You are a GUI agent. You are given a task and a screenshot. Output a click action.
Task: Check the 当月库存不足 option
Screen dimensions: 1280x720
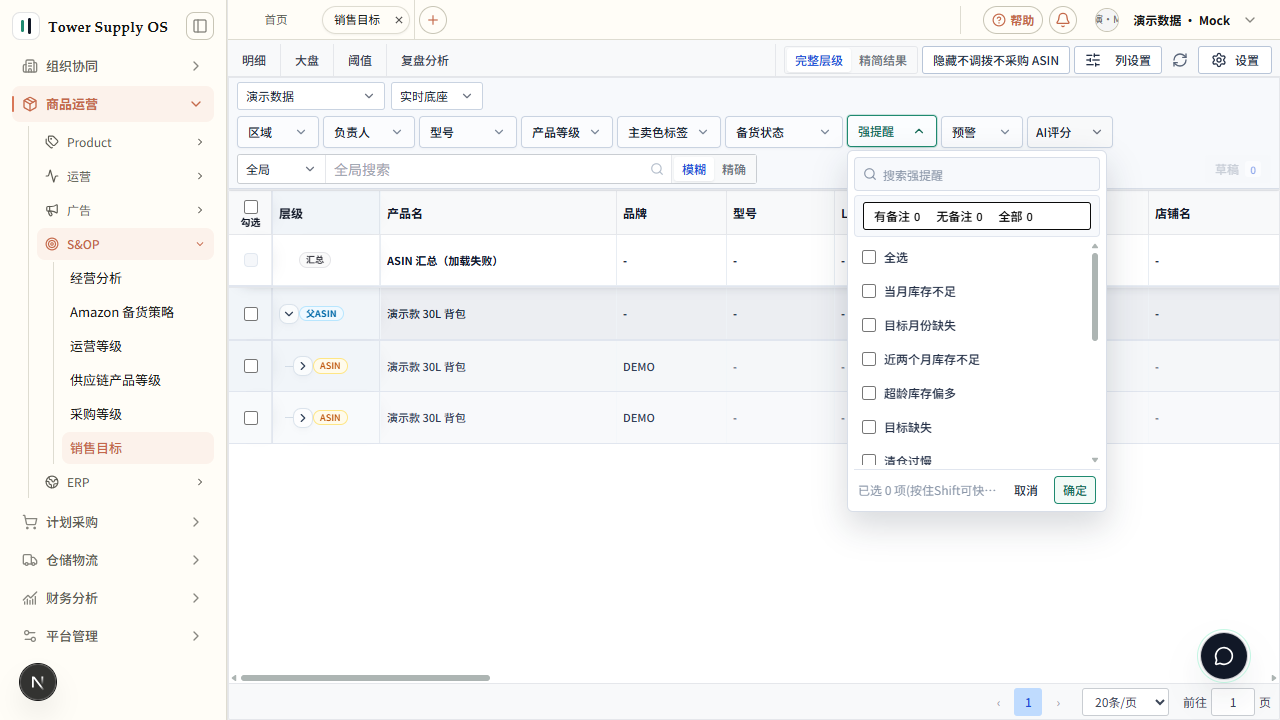869,291
